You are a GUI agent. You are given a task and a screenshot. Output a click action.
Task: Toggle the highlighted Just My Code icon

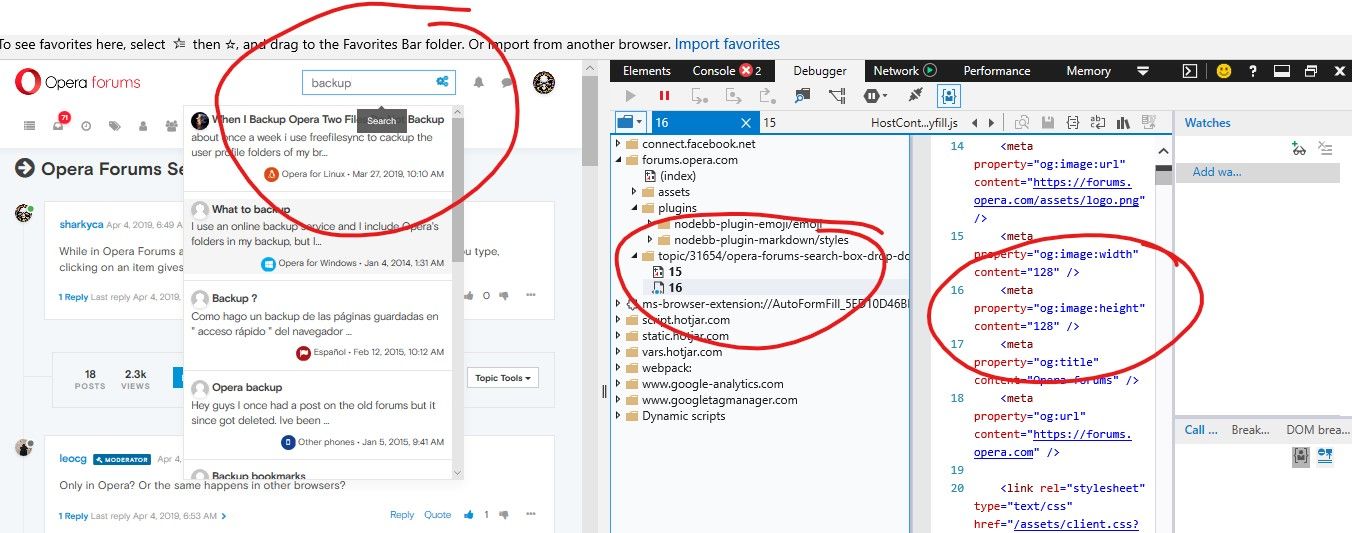(948, 96)
